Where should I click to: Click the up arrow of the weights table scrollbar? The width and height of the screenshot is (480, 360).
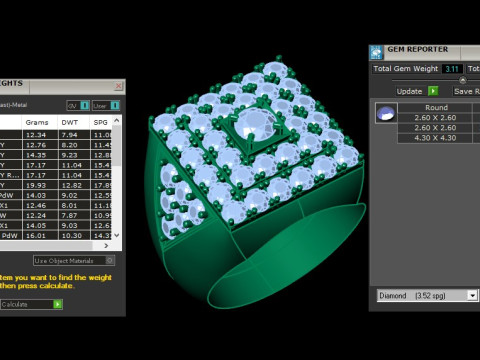click(x=117, y=121)
